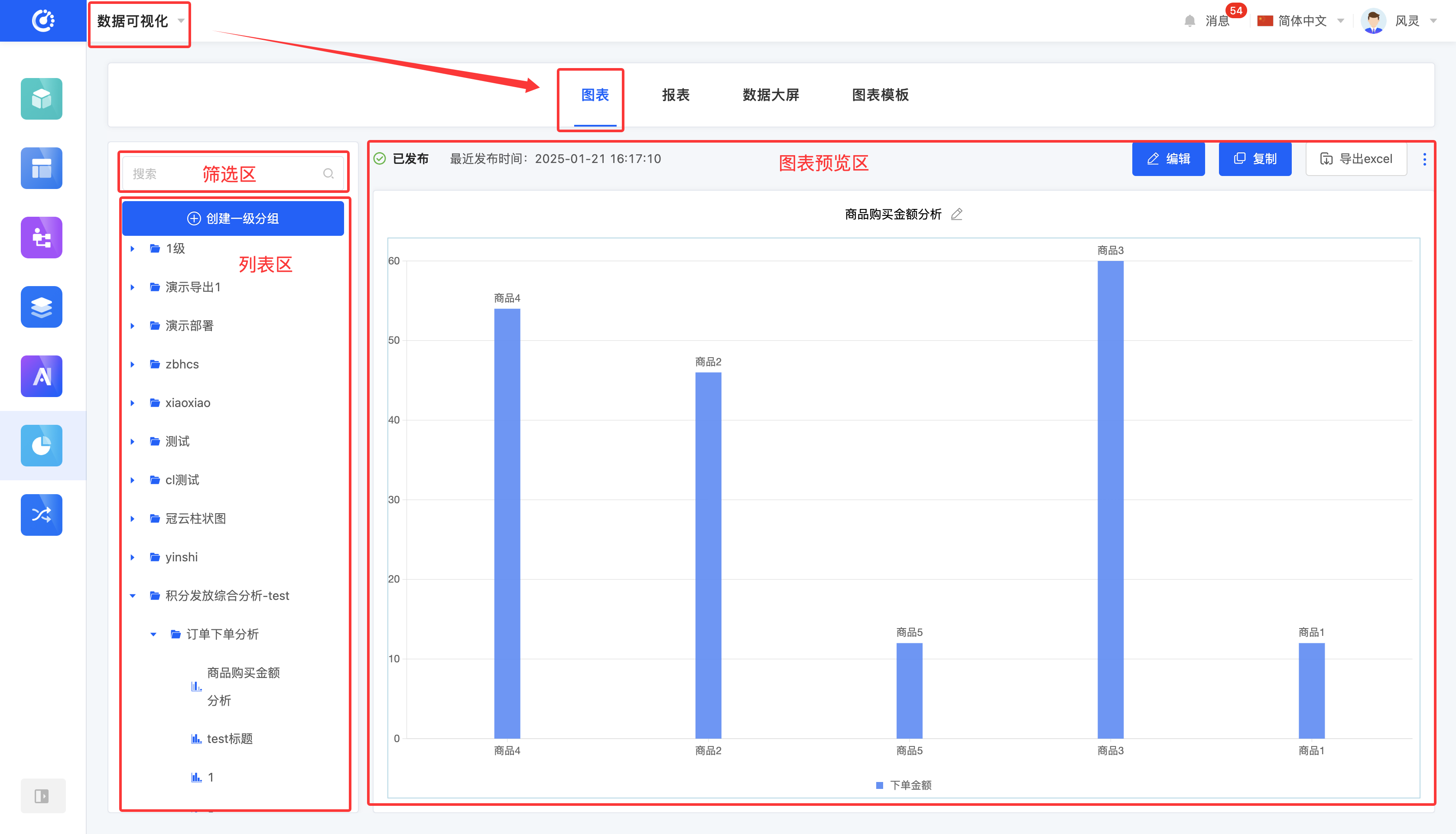Collapse the sidebar with bottom panel icon
The image size is (1456, 834).
[42, 795]
